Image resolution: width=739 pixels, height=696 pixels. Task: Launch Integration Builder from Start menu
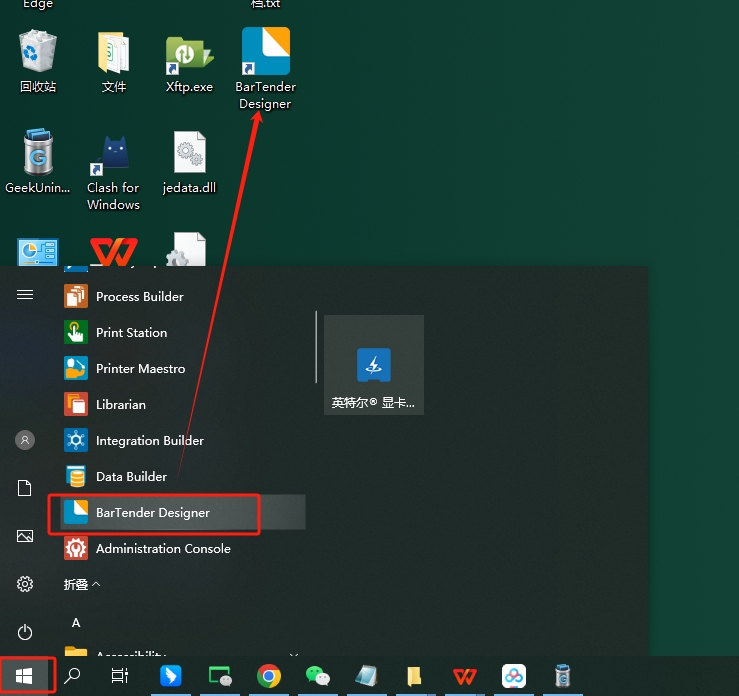[x=184, y=441]
